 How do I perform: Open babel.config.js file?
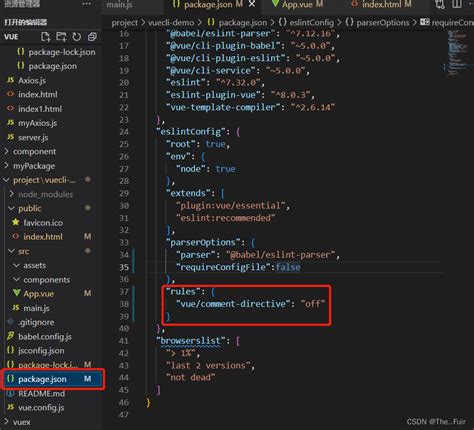45,337
